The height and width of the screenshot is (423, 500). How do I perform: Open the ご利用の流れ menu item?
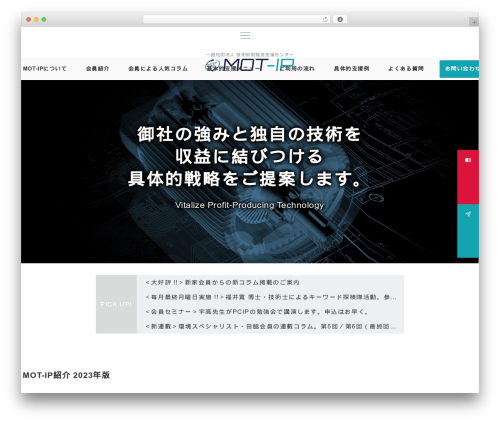coord(297,69)
